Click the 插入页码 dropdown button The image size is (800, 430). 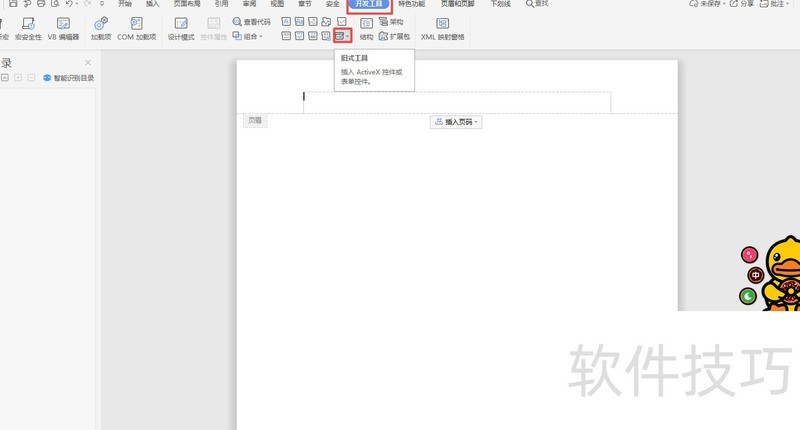(456, 121)
